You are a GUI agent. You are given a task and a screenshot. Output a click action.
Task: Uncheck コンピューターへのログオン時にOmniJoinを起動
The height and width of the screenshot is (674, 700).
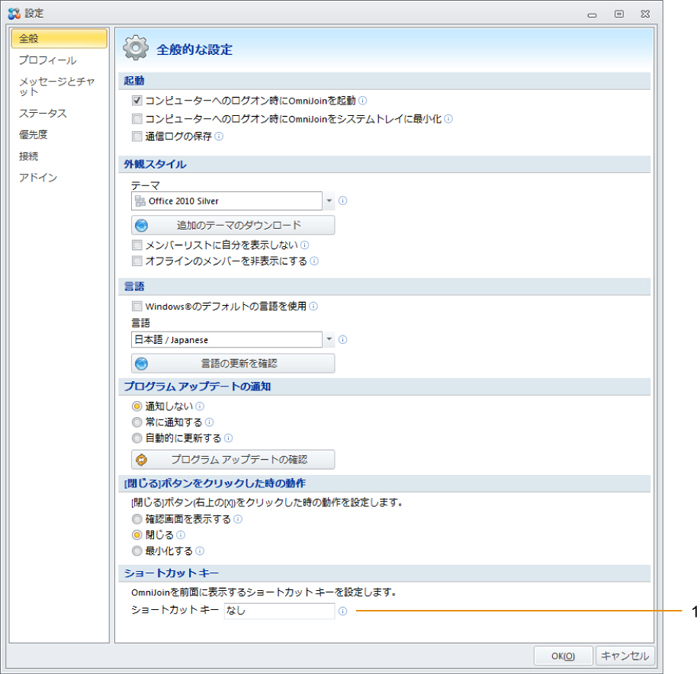pyautogui.click(x=137, y=100)
